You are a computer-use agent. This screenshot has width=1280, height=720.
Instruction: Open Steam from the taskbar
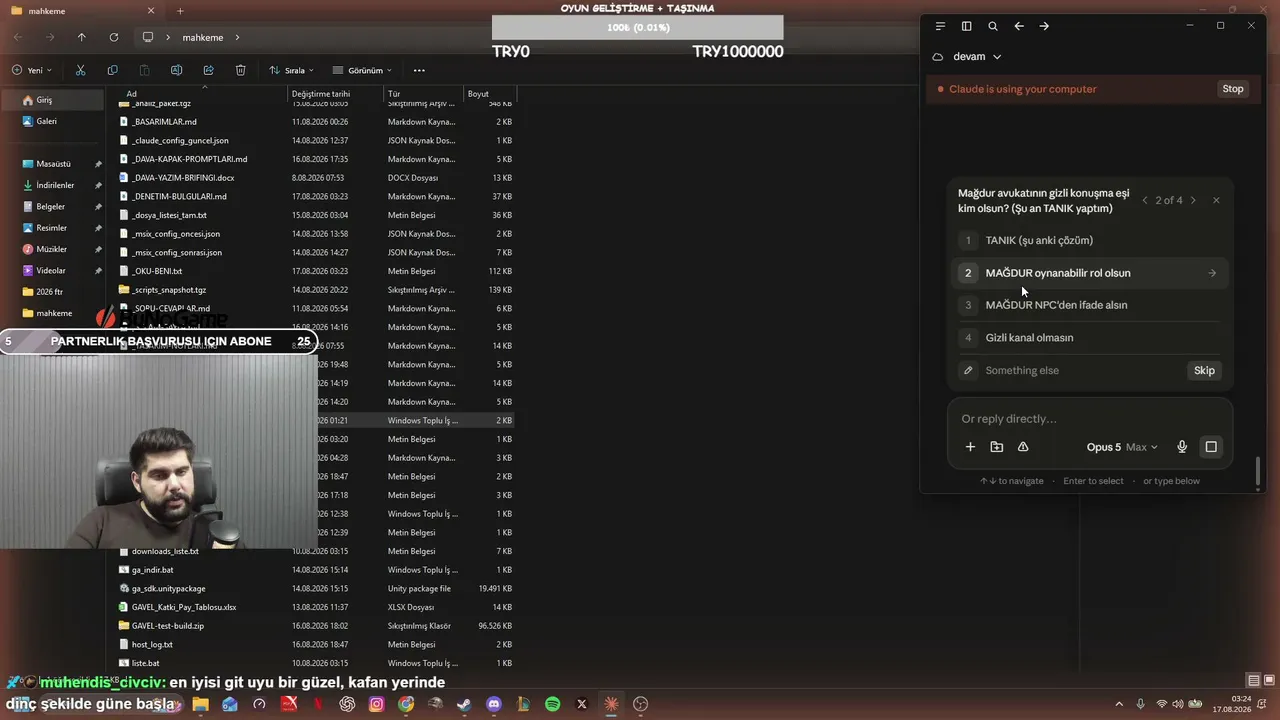[x=464, y=704]
